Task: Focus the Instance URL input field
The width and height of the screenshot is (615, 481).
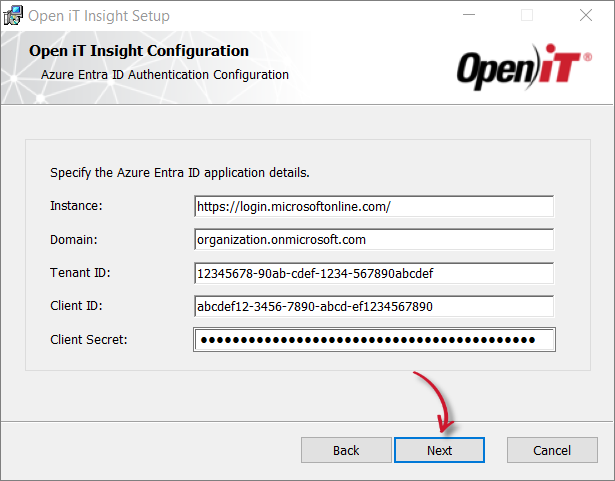Action: [374, 206]
